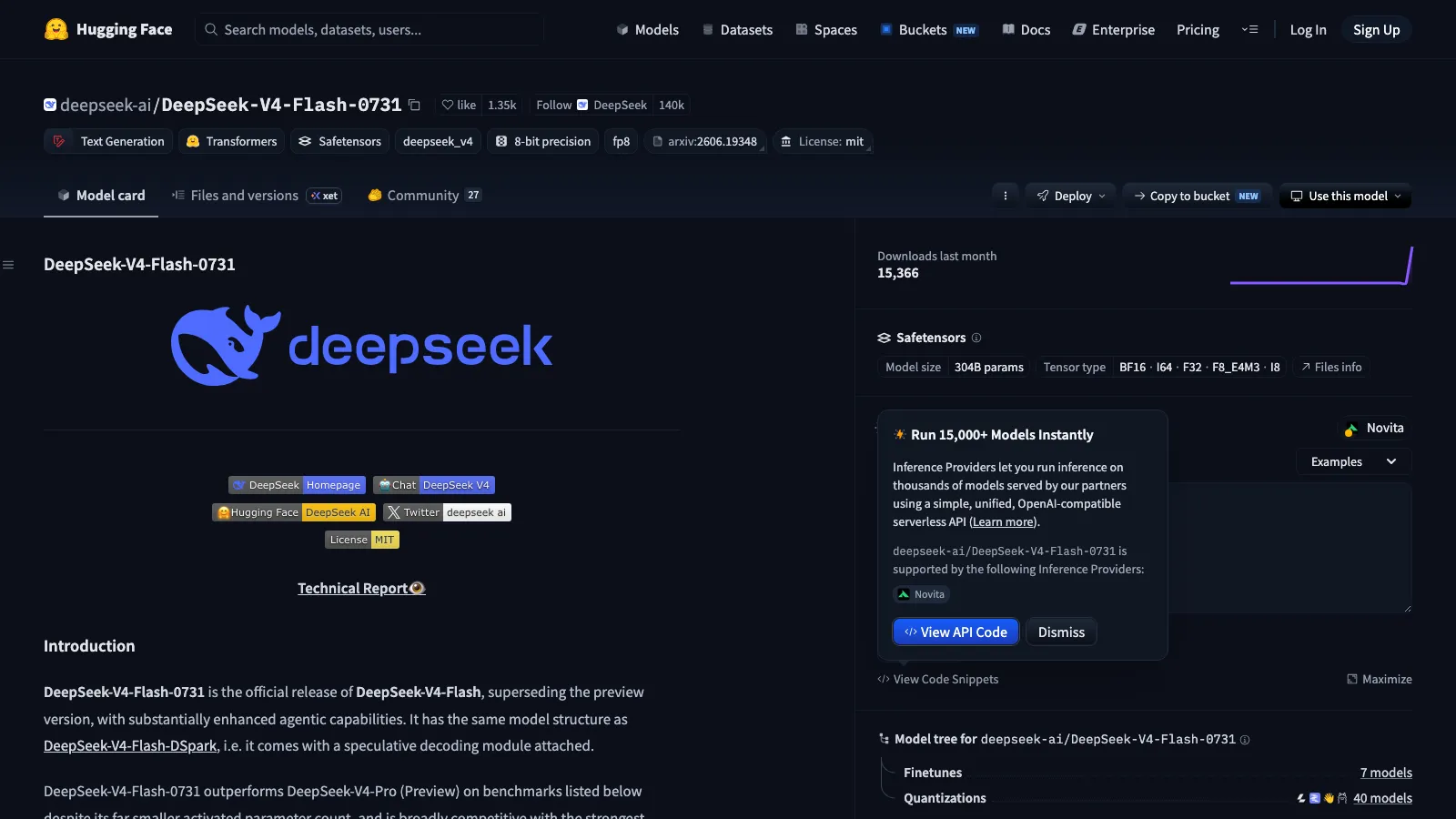Dismiss the inference providers popup
Image resolution: width=1456 pixels, height=819 pixels.
(1061, 632)
